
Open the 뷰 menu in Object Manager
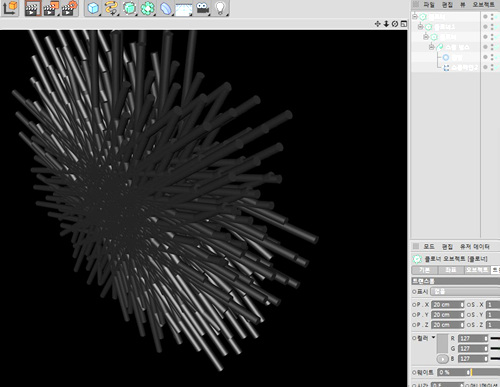tap(463, 4)
